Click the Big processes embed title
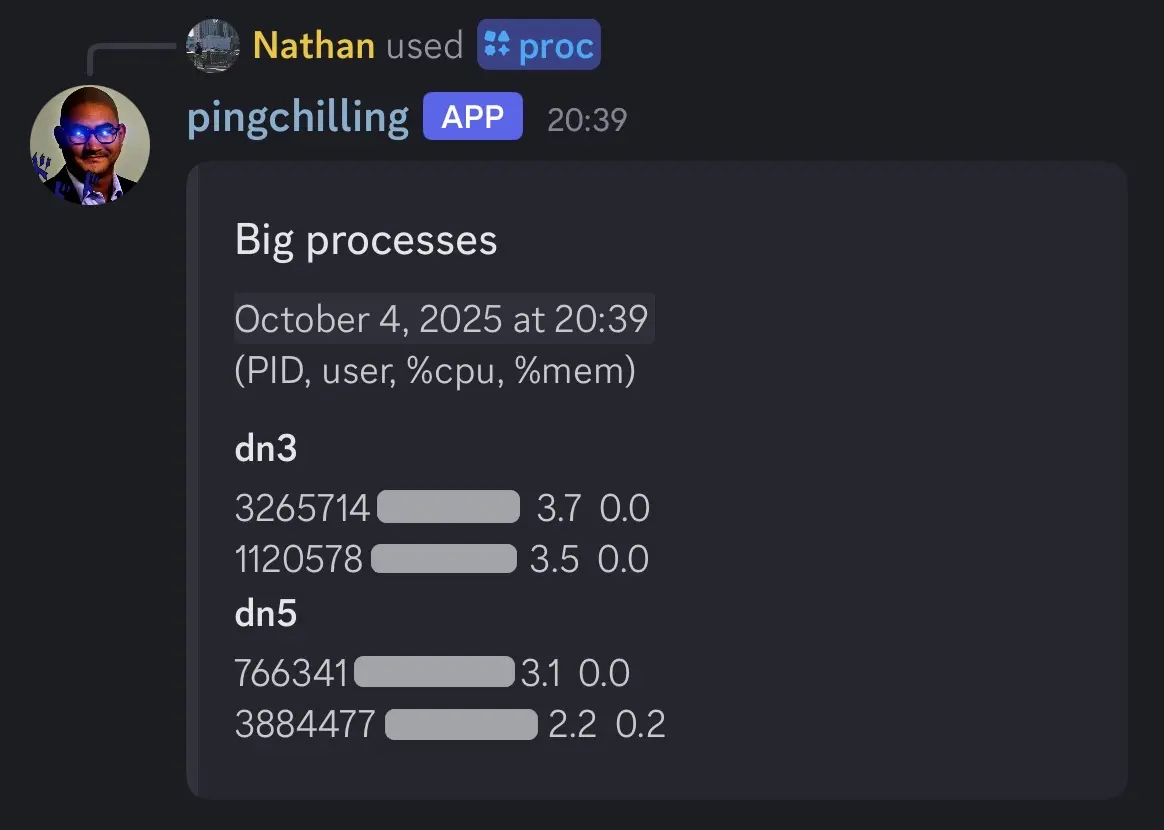The width and height of the screenshot is (1164, 830). coord(366,240)
